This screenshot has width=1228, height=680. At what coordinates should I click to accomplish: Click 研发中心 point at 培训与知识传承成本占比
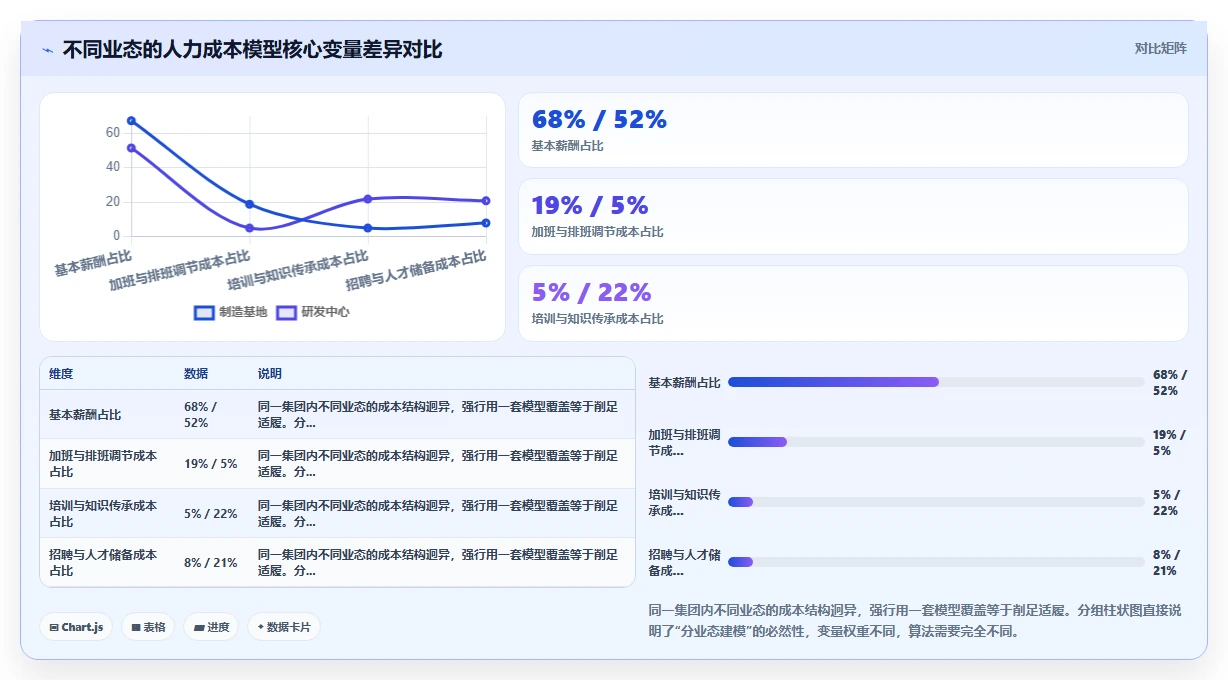[368, 199]
